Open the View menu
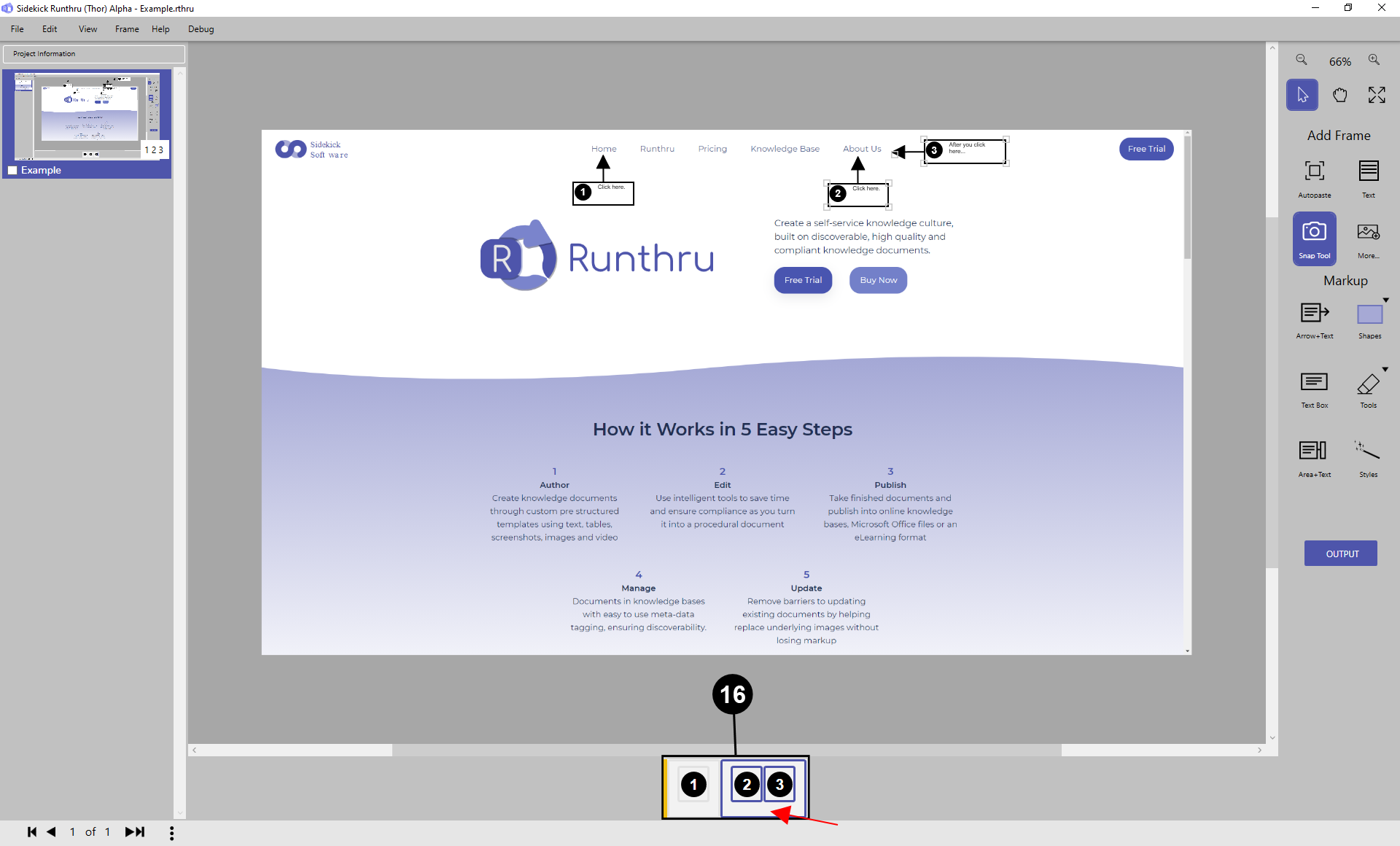The width and height of the screenshot is (1400, 846). [x=88, y=29]
